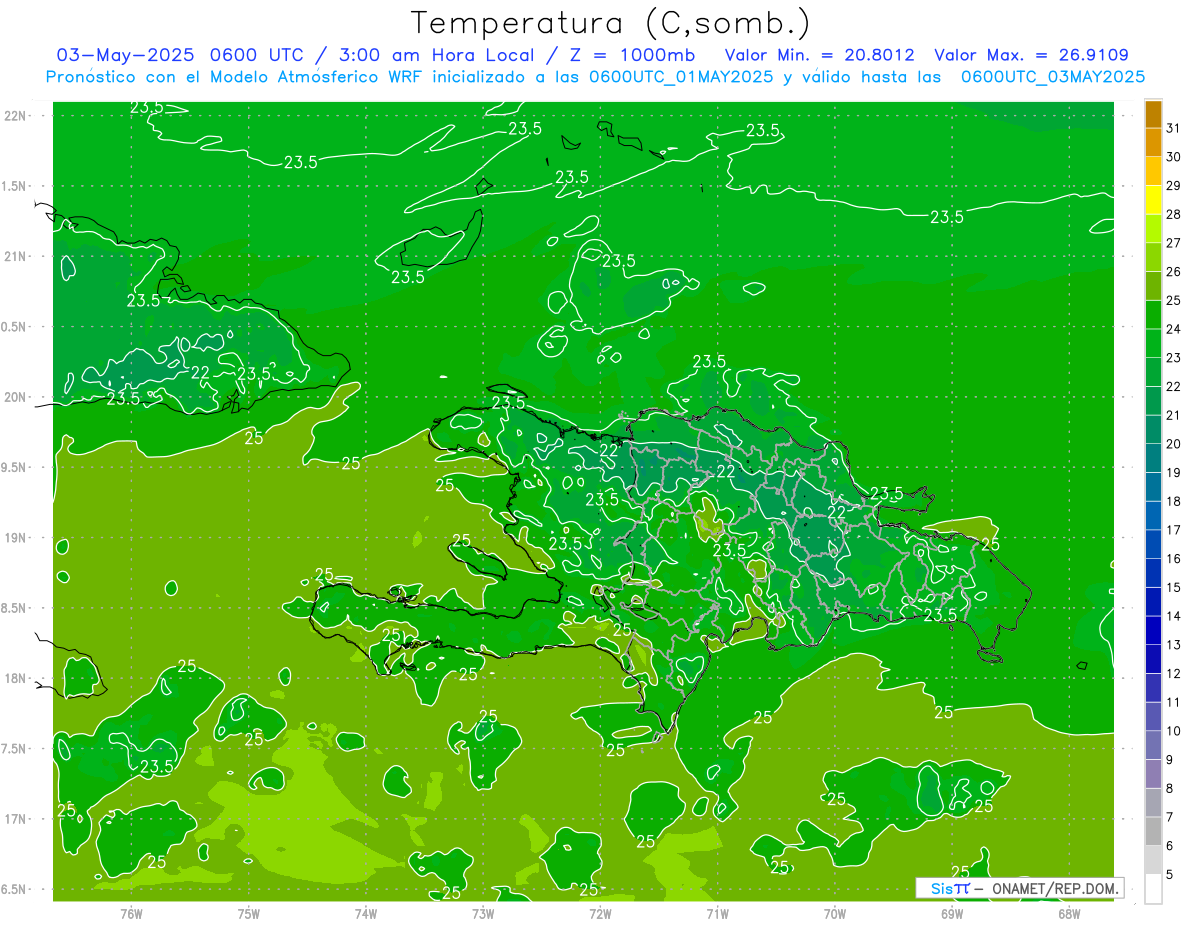Pick the light green swatch between 26 and 27
1200x927 pixels.
pyautogui.click(x=1153, y=257)
